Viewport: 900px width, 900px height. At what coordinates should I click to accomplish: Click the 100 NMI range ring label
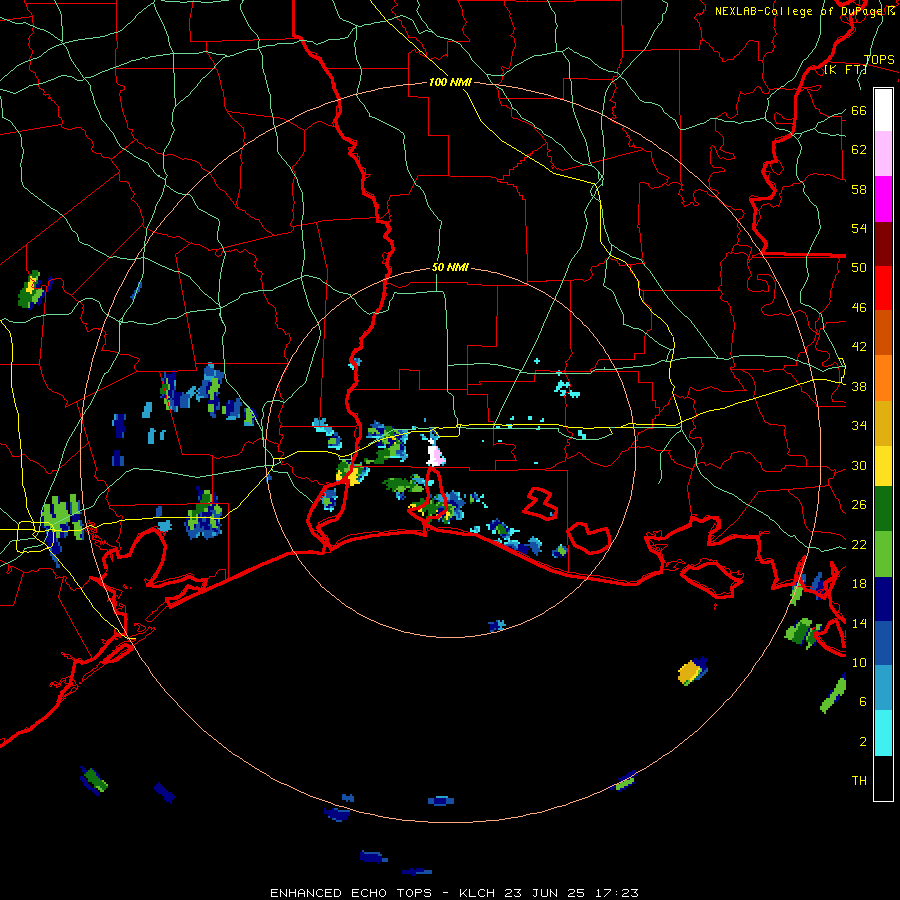[x=450, y=82]
